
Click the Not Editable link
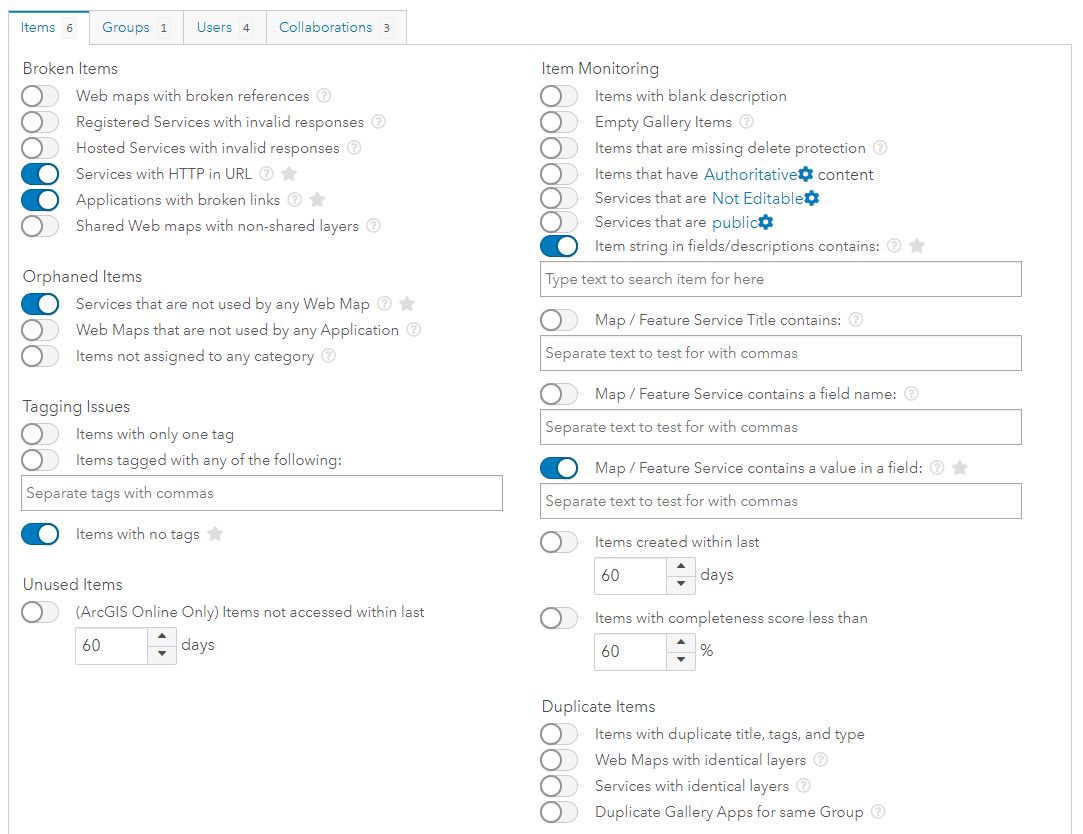757,198
